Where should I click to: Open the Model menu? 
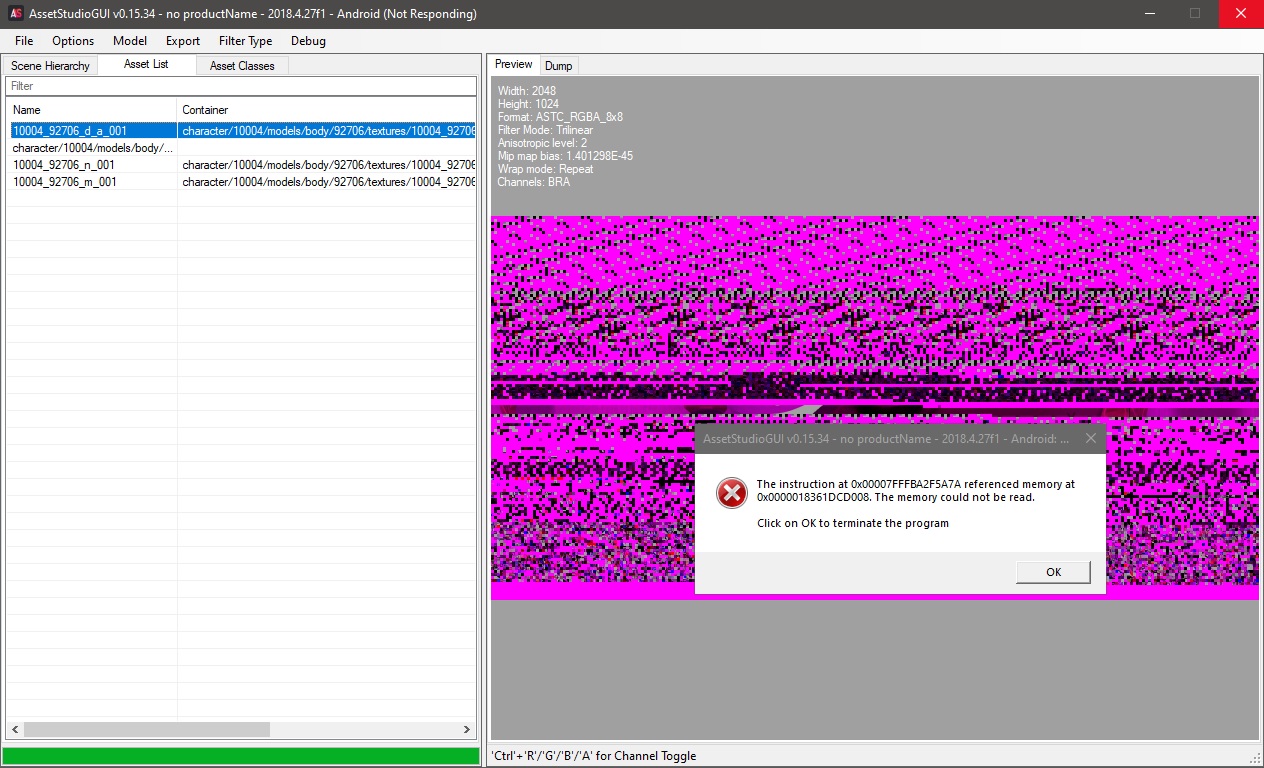(x=129, y=41)
